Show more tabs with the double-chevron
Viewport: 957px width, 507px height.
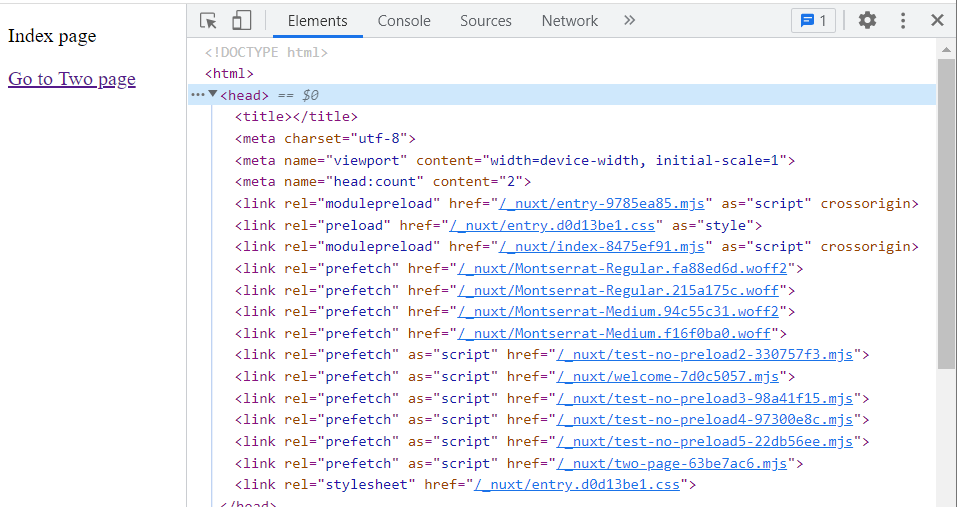629,20
